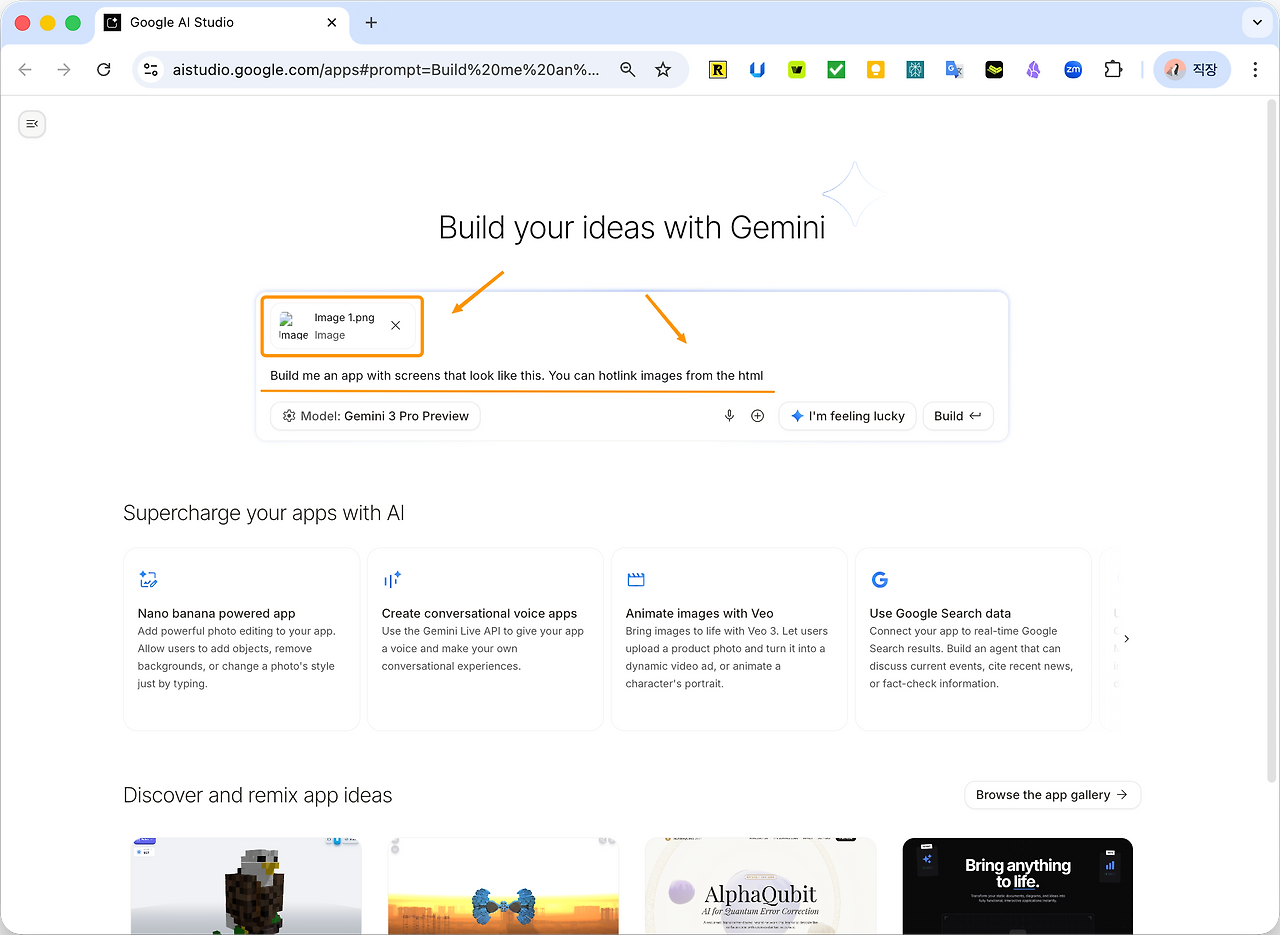Bookmark this page with the star icon
This screenshot has height=935, width=1280.
pyautogui.click(x=663, y=69)
